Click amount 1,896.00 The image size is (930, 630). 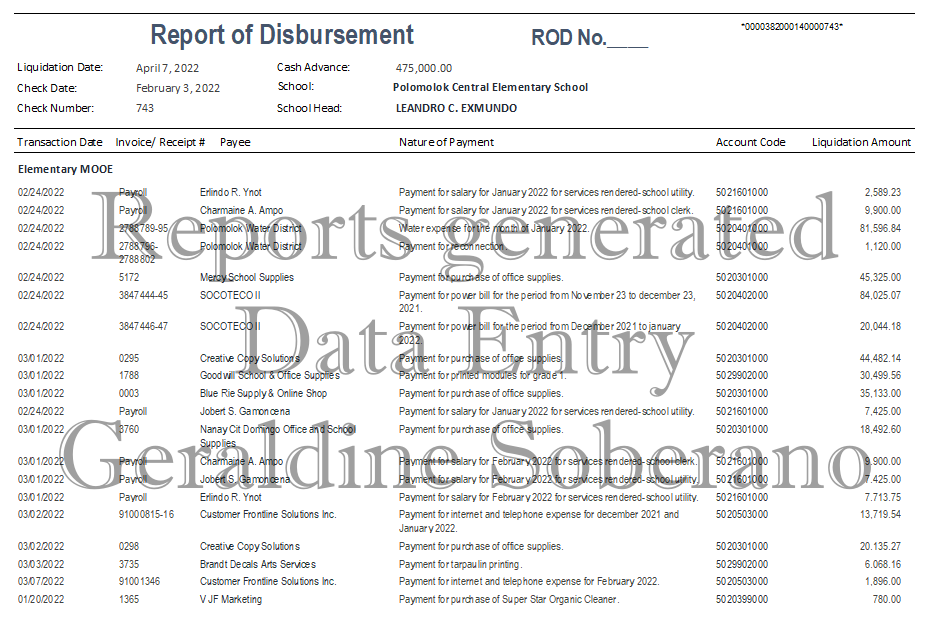tap(883, 581)
